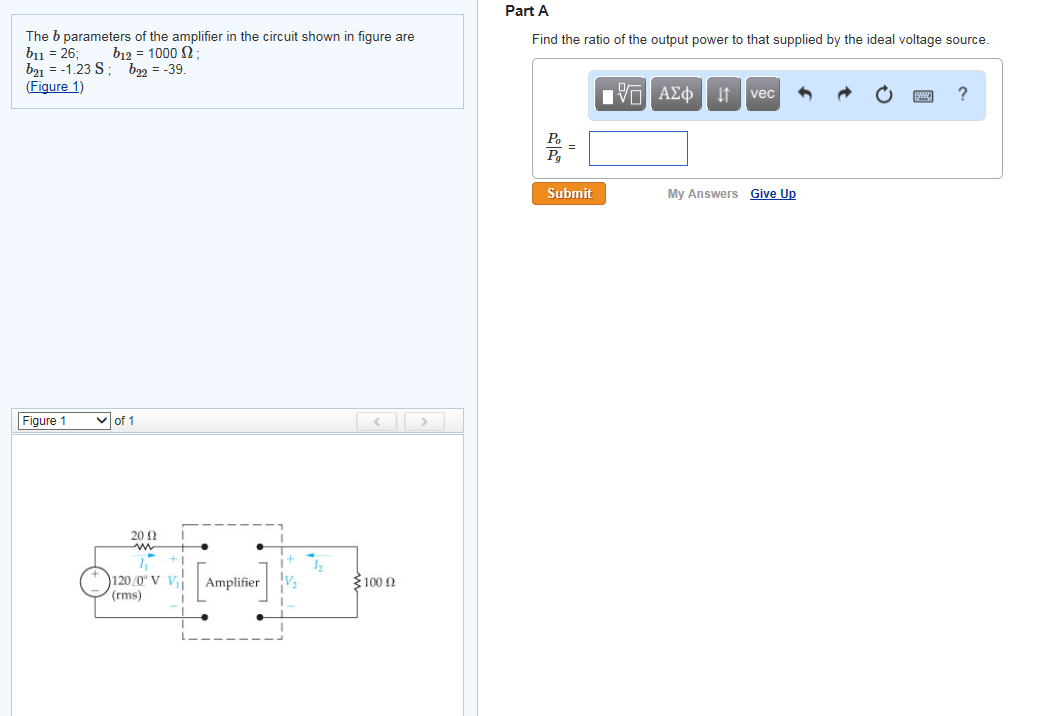The height and width of the screenshot is (716, 1055).
Task: Click the next figure chevron
Action: (x=424, y=421)
